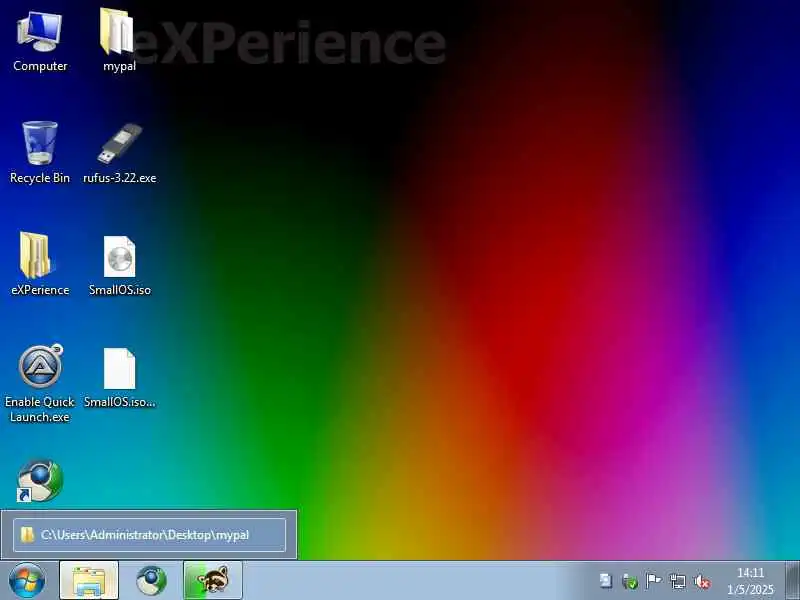Open the C:\Users\Administrator\Desktop\mypal window preview
Viewport: 800px width, 600px height.
tap(149, 535)
